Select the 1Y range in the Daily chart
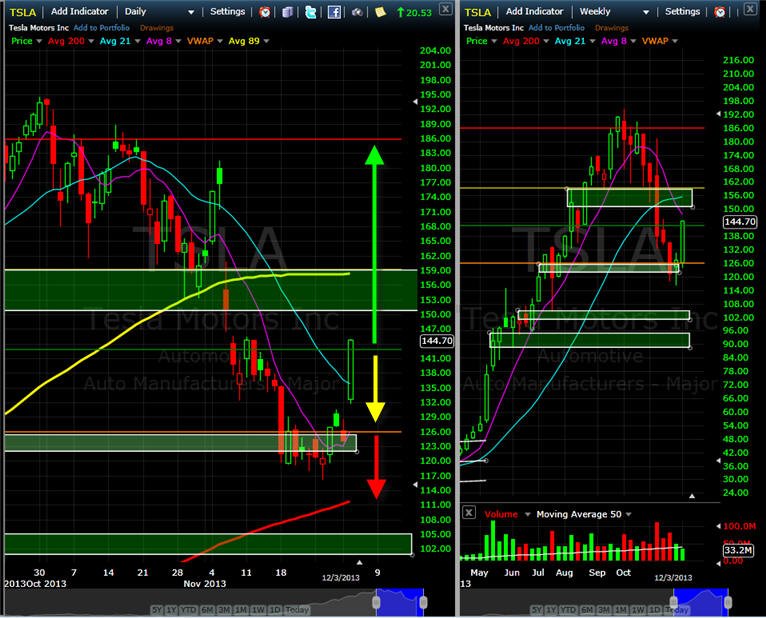This screenshot has width=766, height=618. (171, 610)
